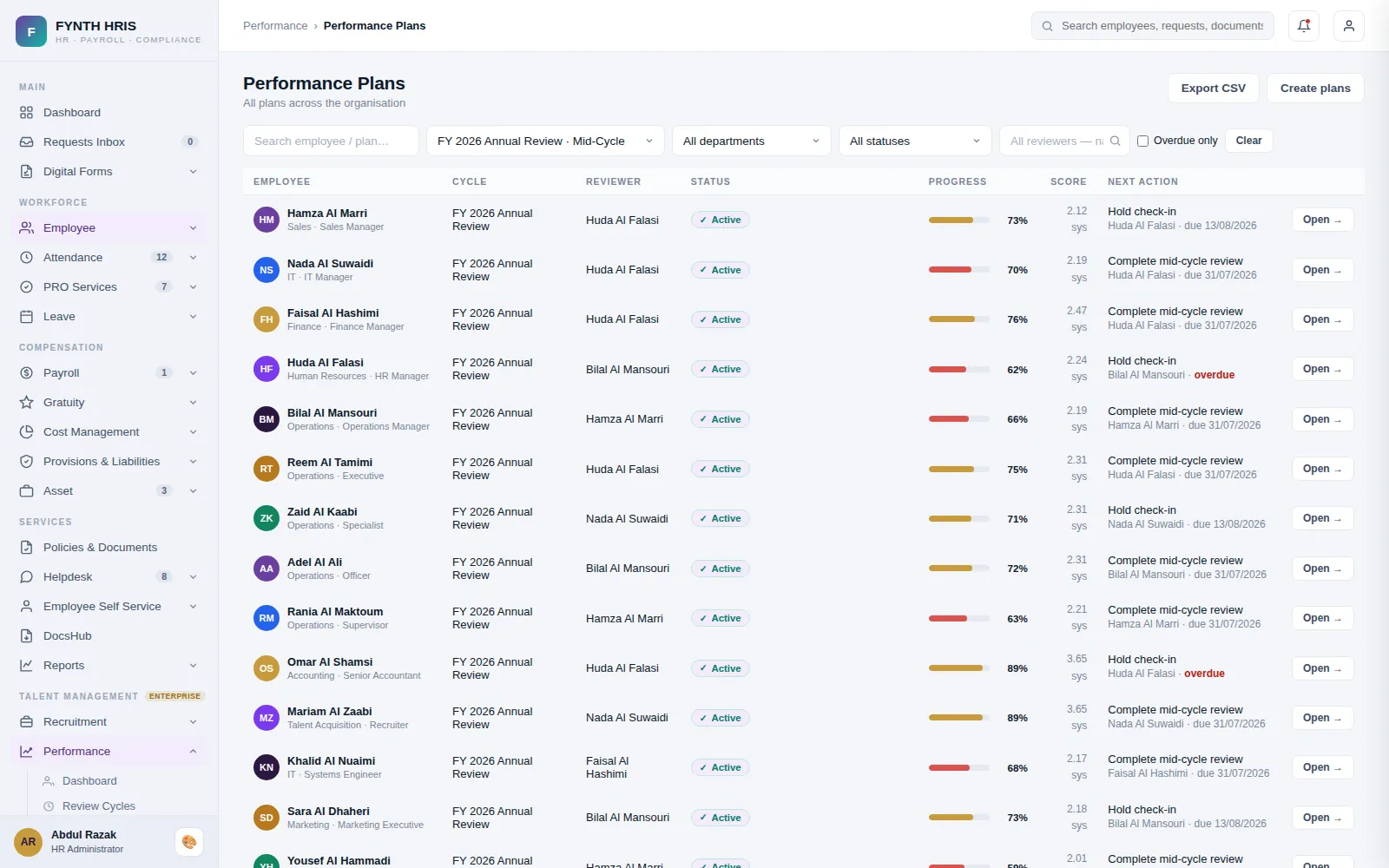Clear the filters with the Clear button
This screenshot has height=868, width=1389.
point(1248,141)
